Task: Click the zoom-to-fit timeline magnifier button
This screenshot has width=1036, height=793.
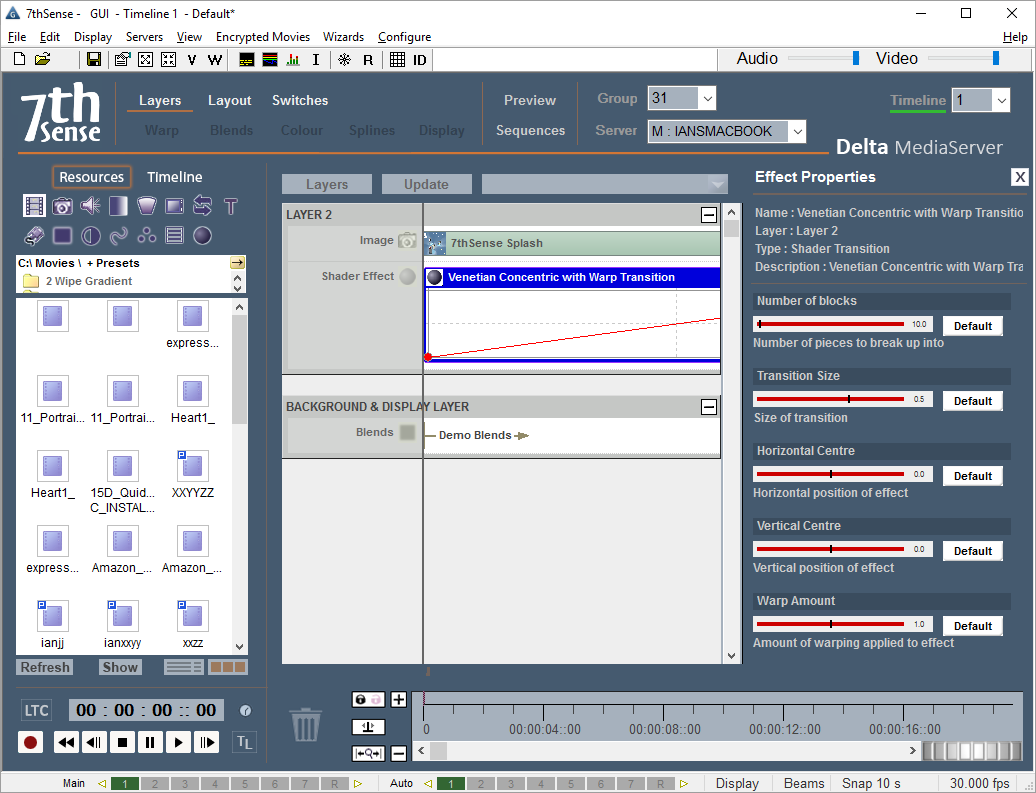Action: click(368, 753)
